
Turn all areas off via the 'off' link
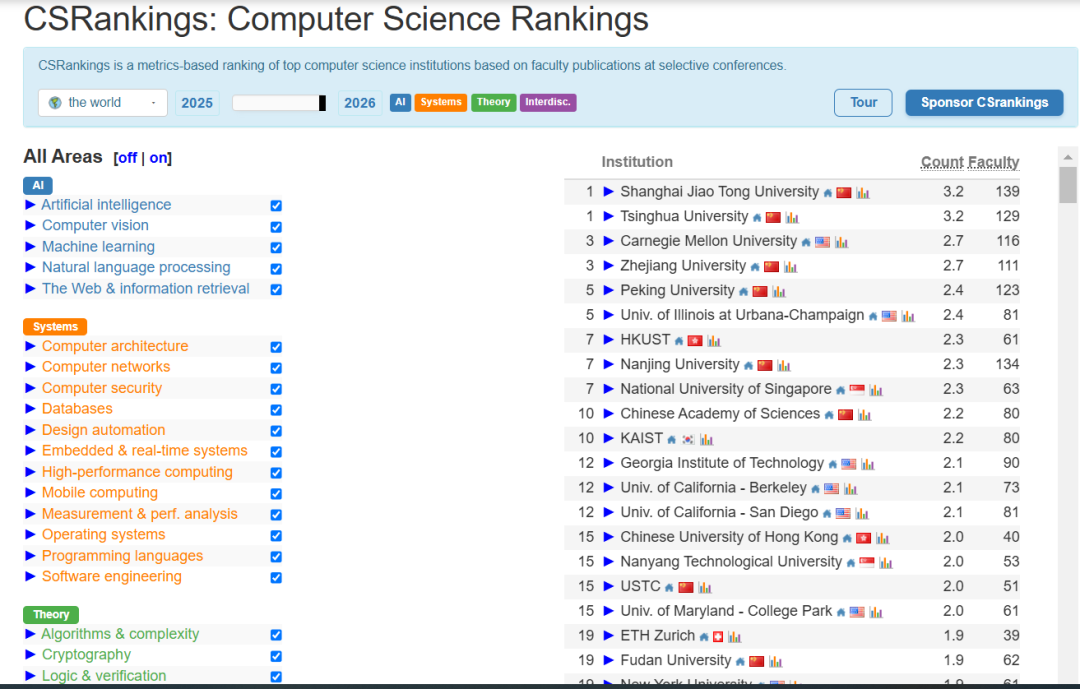click(127, 158)
